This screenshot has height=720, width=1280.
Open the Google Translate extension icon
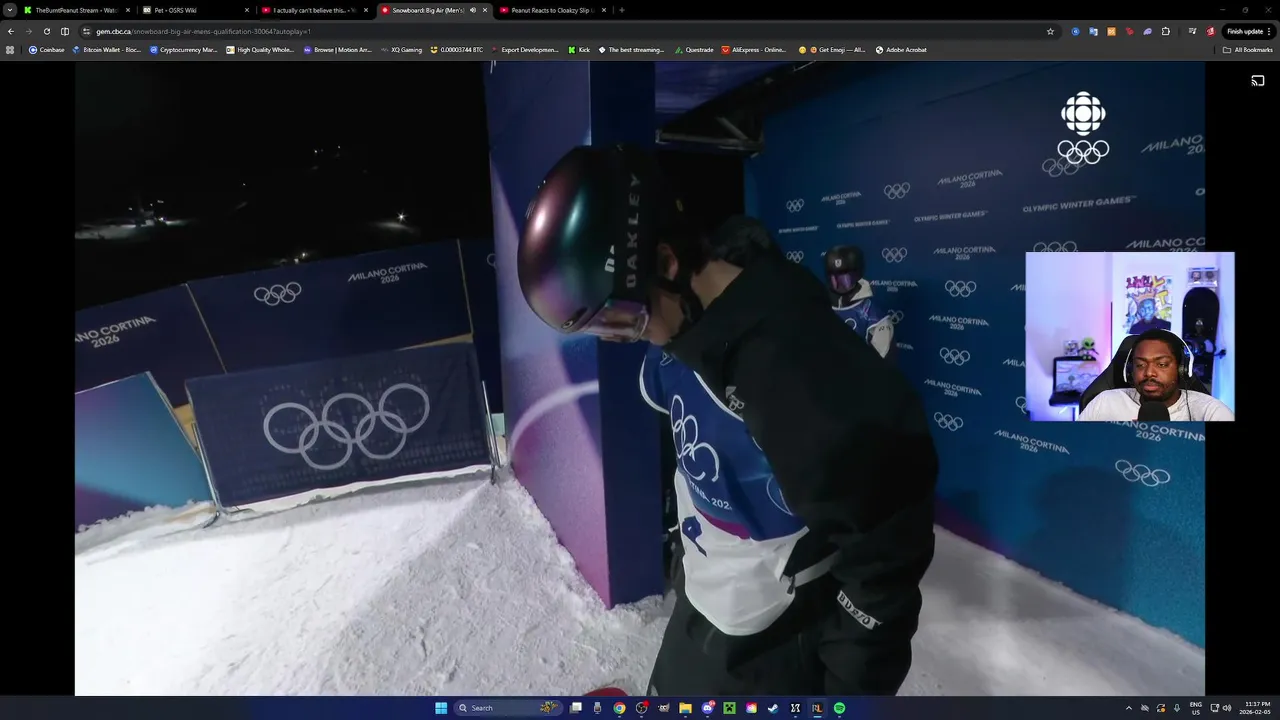1093,31
